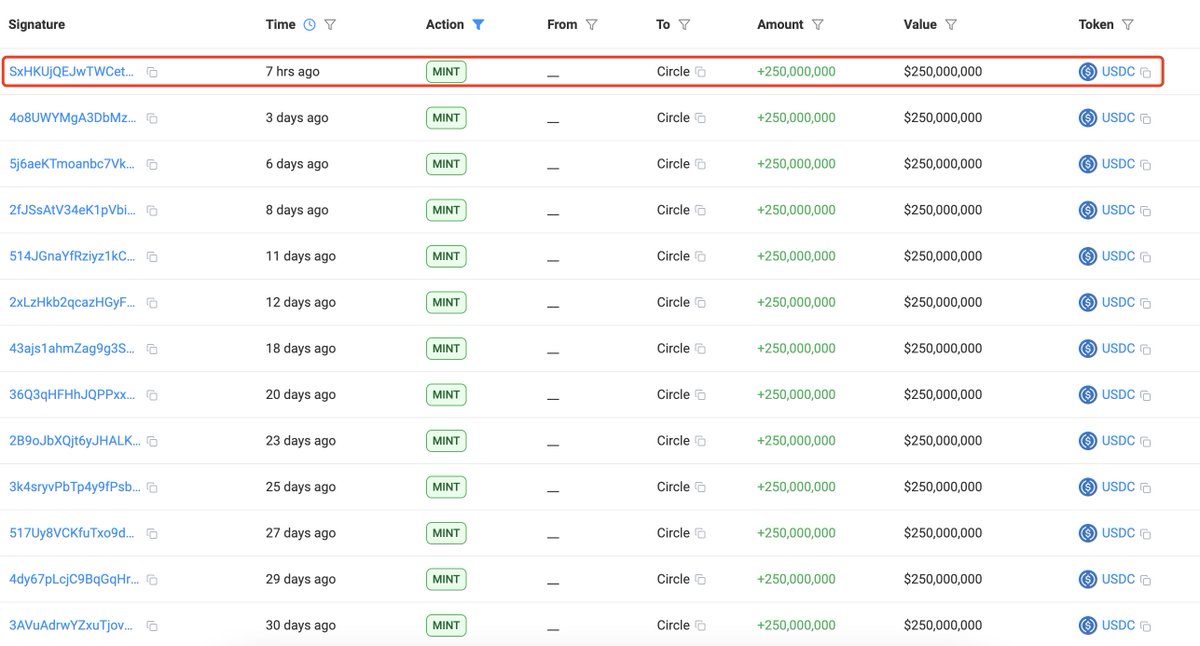Image resolution: width=1200 pixels, height=646 pixels.
Task: Copy signature 4o8UWYMgA3DbMz using its copy icon
Action: (x=151, y=118)
